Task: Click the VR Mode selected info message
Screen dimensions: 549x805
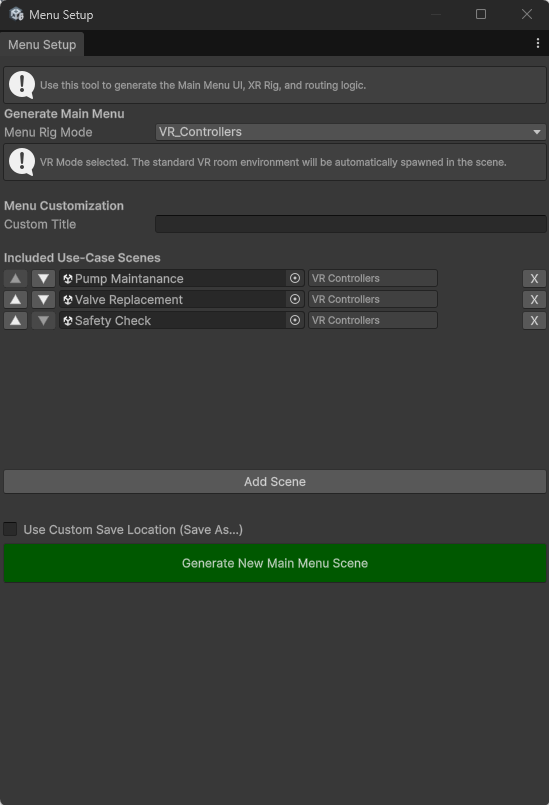Action: (273, 162)
